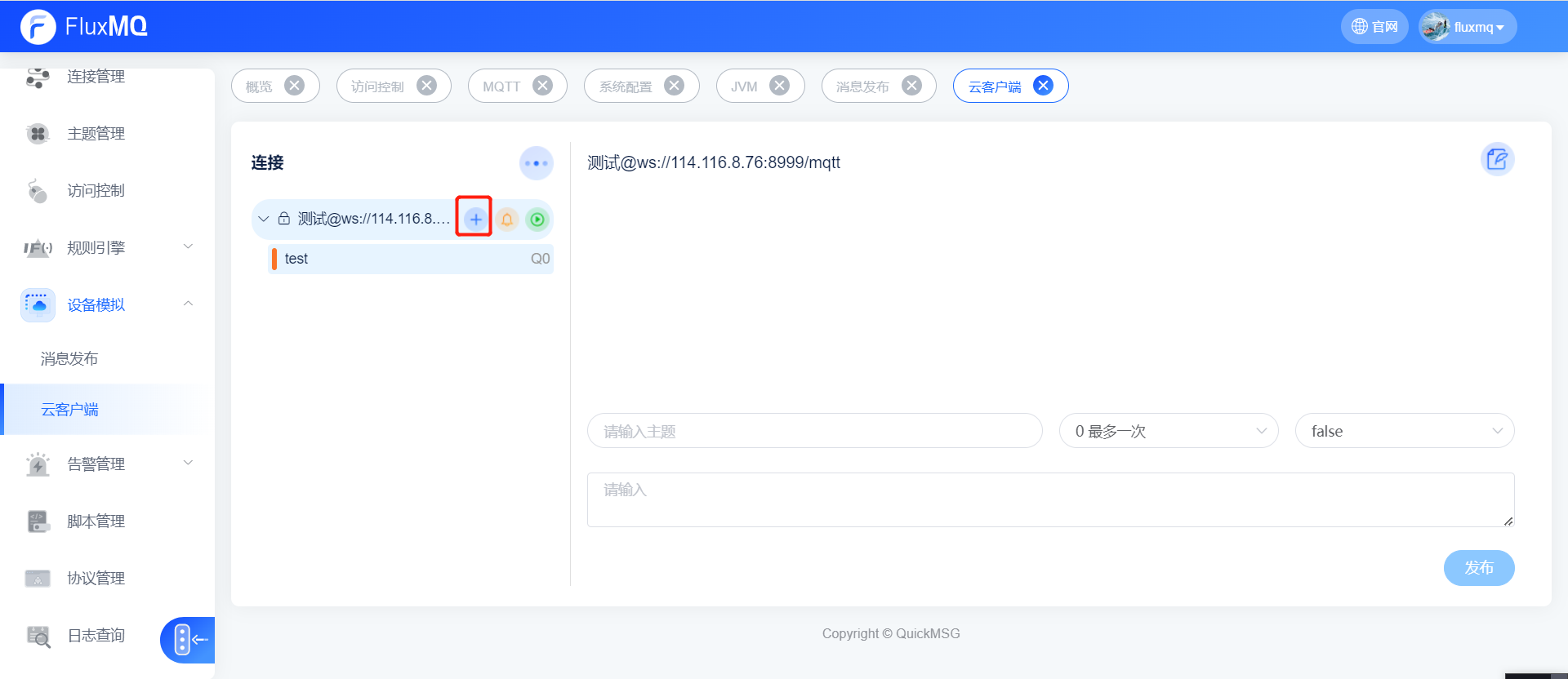Click the 请输入主题 topic input field
The height and width of the screenshot is (679, 1568).
[814, 431]
